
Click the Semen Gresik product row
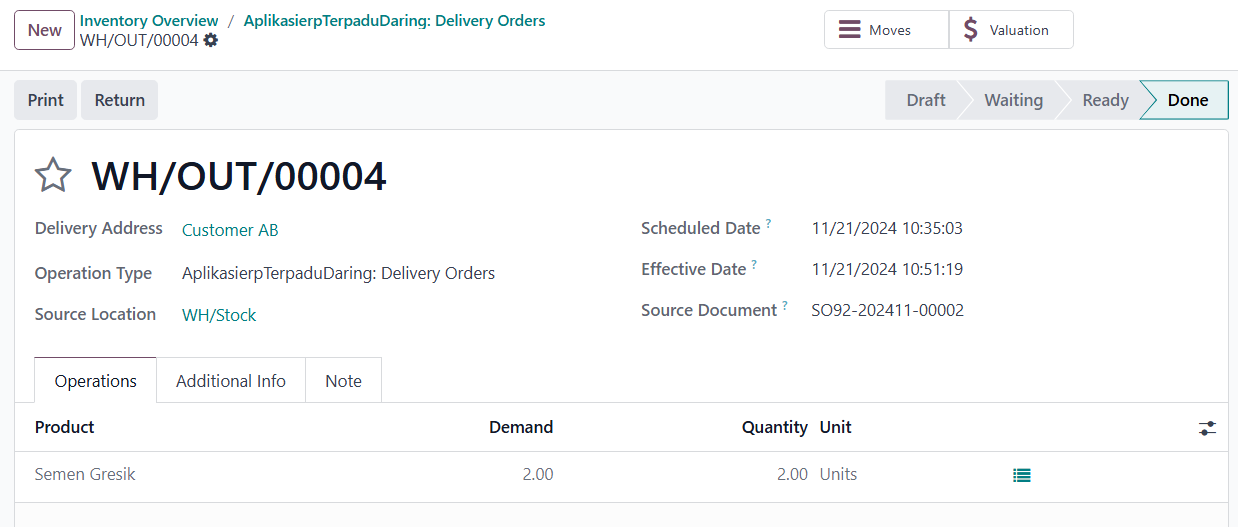pos(621,475)
